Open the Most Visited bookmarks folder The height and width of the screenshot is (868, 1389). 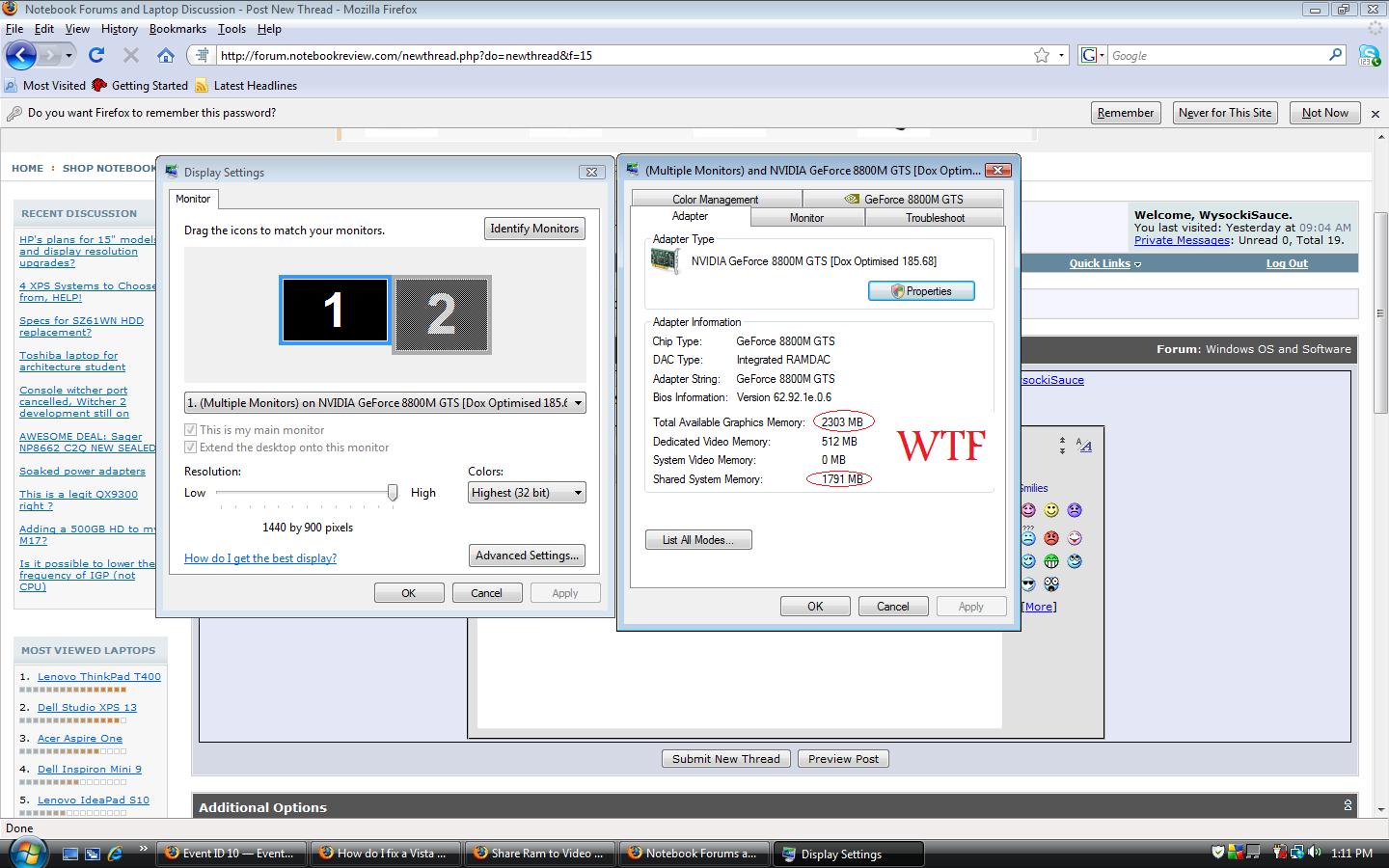(x=45, y=86)
